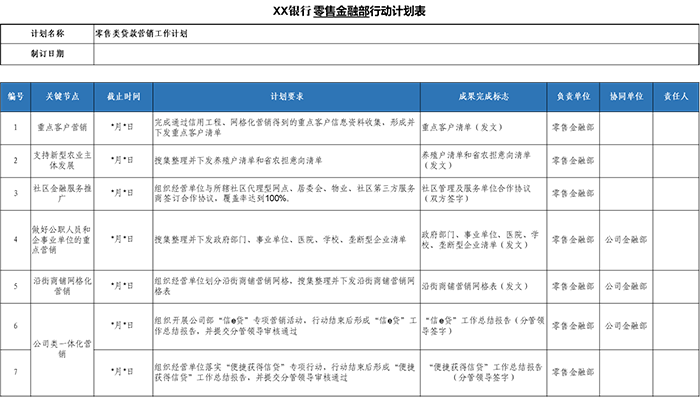Click the 重点客户营销 cell in row 1
This screenshot has height=397, width=700.
tap(62, 128)
